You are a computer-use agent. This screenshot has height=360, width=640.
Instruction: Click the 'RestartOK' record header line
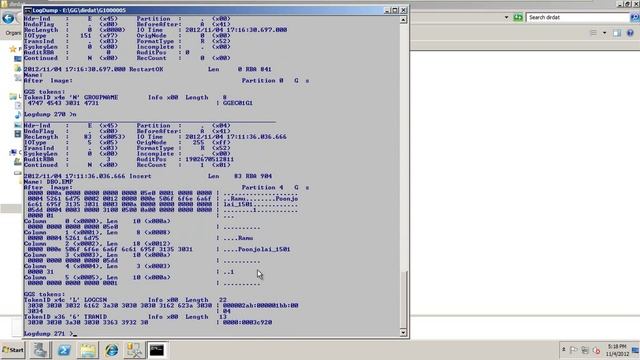(148, 69)
